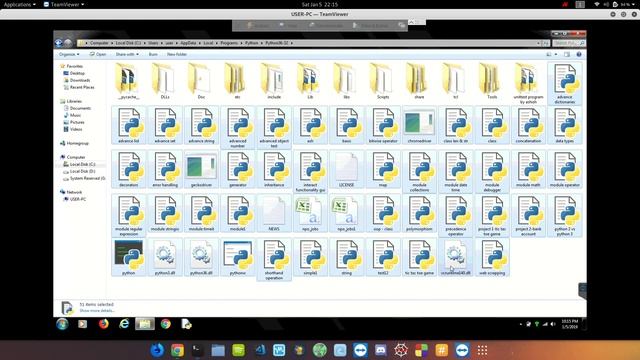This screenshot has width=640, height=360.
Task: Open Documents in Libraries sidebar
Action: [x=77, y=108]
